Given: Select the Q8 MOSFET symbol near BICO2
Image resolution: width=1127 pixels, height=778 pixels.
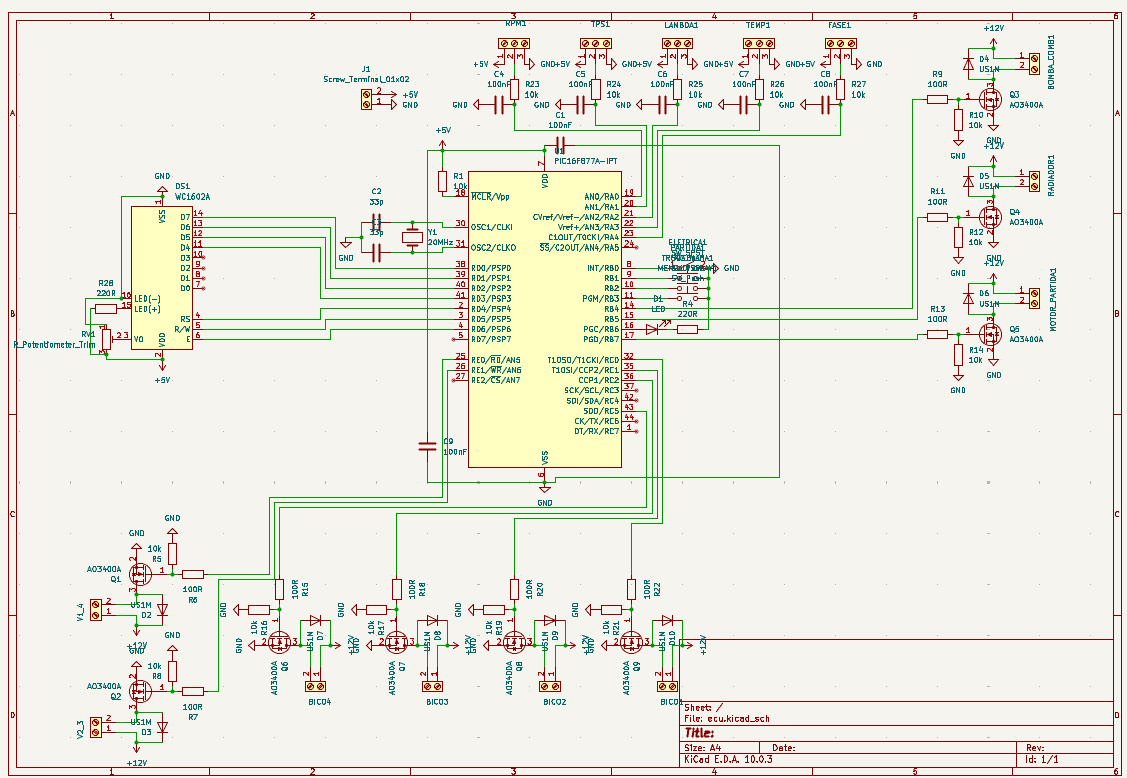Looking at the screenshot, I should (x=514, y=643).
